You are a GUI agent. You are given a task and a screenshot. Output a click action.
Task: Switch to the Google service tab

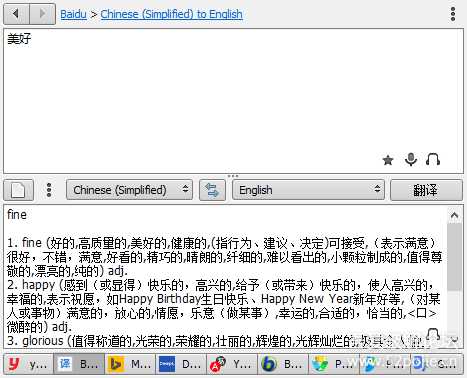(437, 364)
